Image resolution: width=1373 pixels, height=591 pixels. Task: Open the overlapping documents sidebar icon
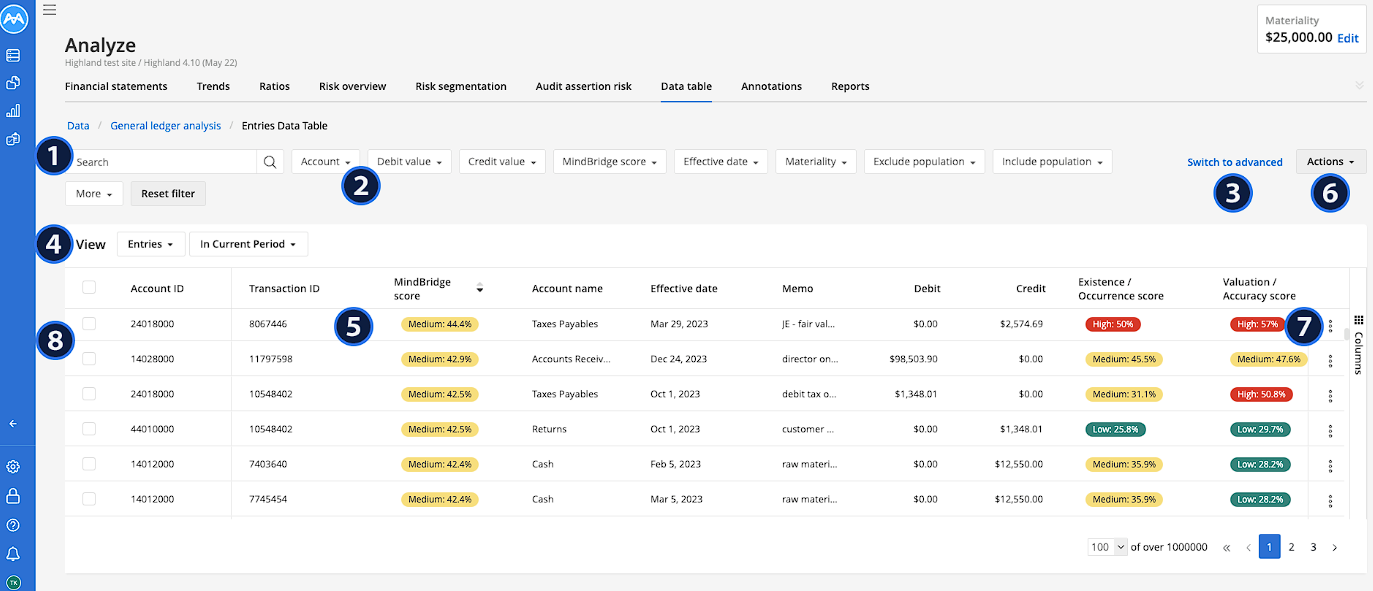coord(14,83)
